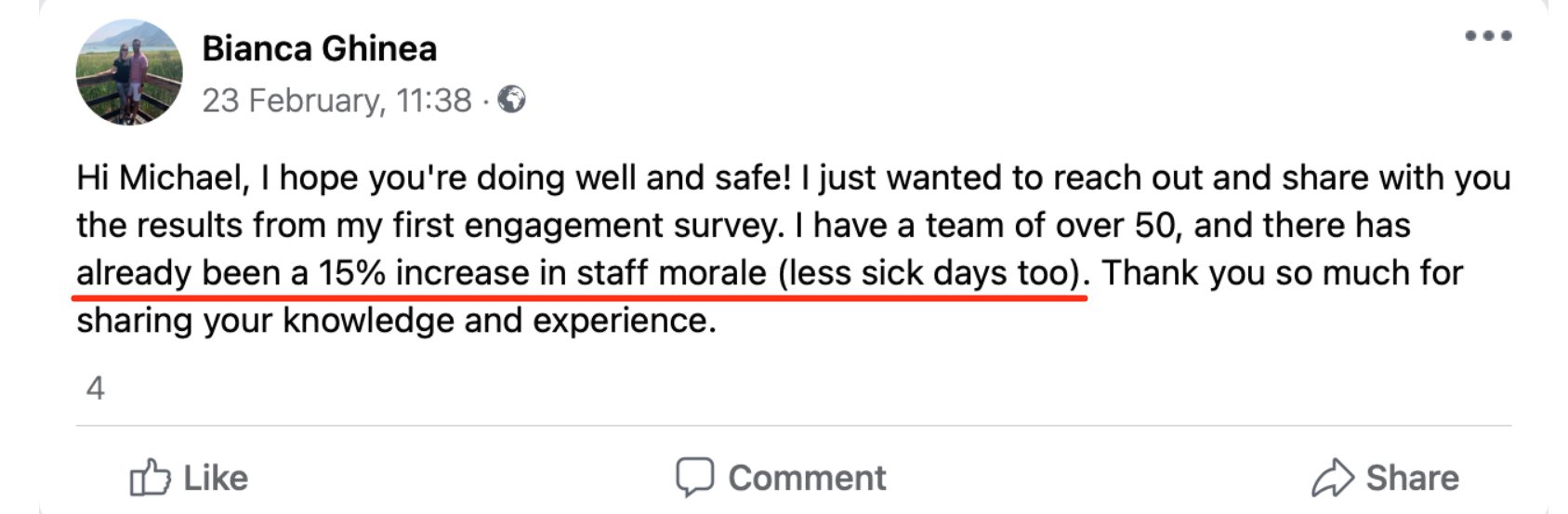
Task: Click the speech bubble Comment icon
Action: pyautogui.click(x=694, y=478)
